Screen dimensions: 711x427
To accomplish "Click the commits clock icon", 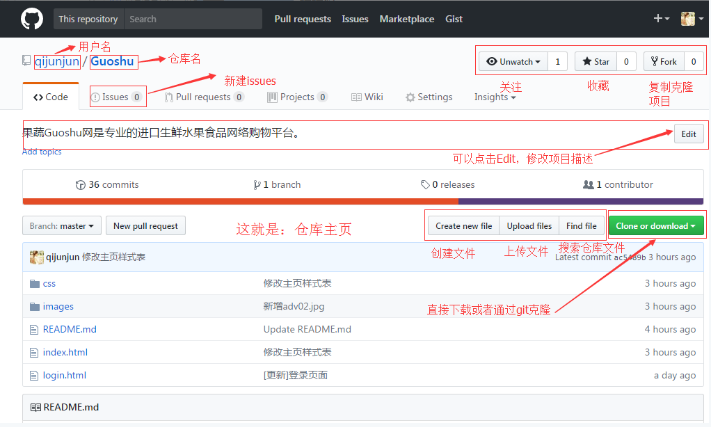I will (x=80, y=185).
